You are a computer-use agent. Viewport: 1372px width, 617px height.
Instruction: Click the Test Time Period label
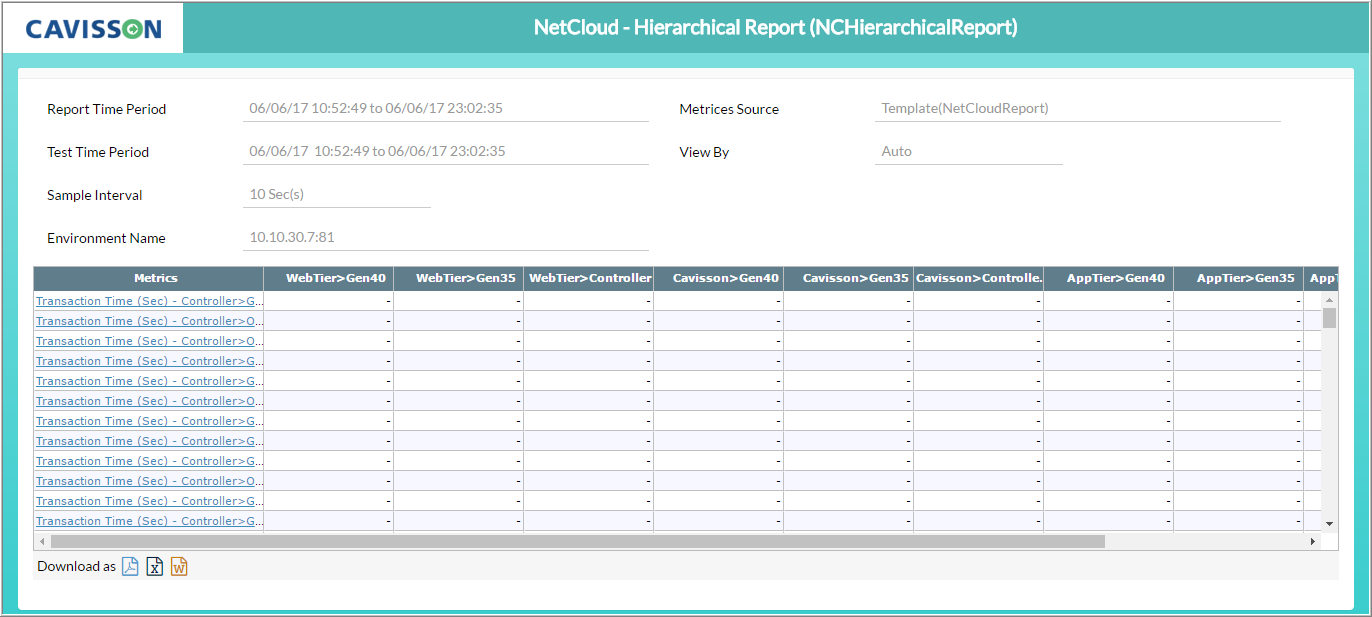click(98, 152)
